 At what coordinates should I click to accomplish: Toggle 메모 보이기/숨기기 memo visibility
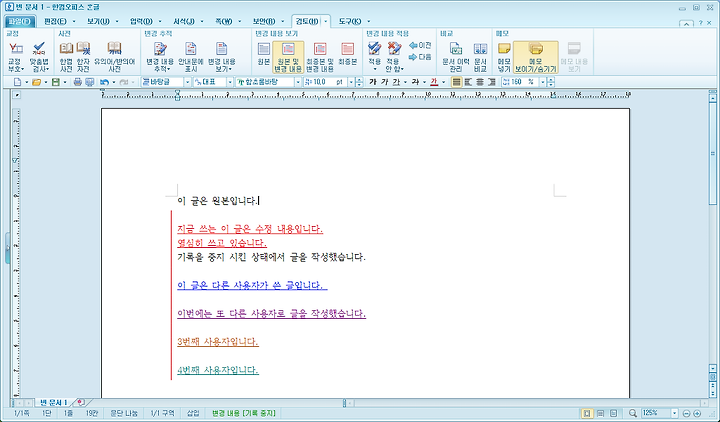click(535, 57)
